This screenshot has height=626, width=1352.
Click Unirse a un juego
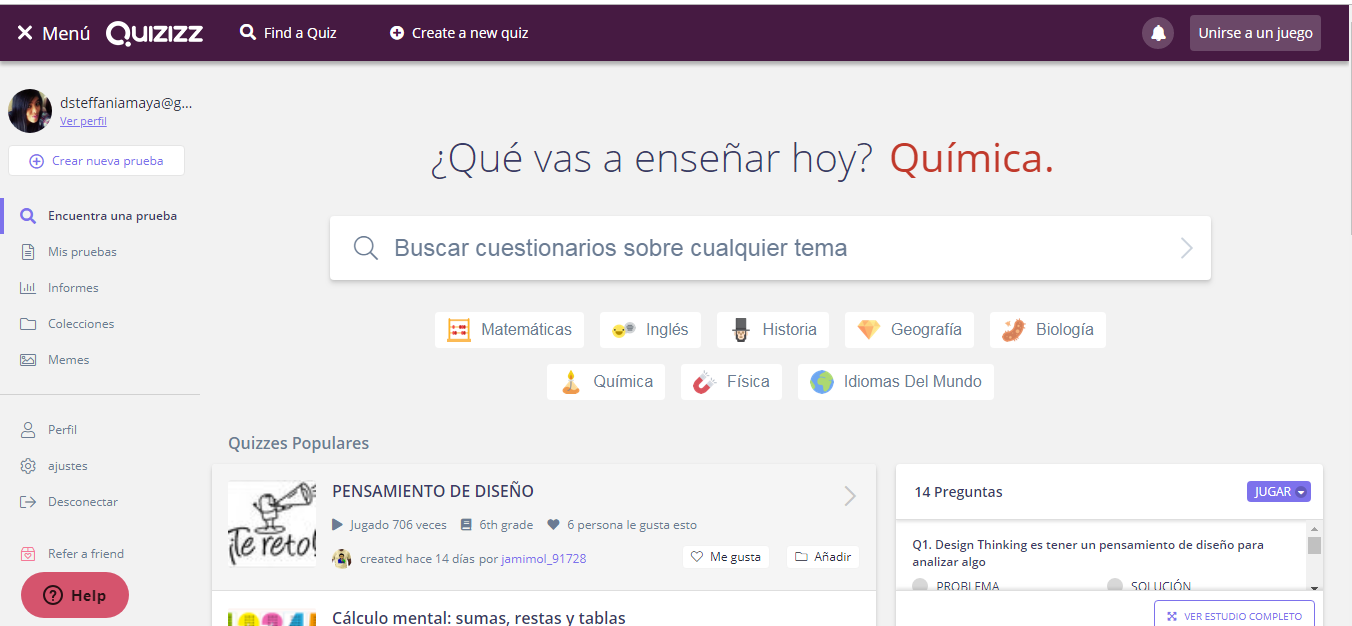1255,32
